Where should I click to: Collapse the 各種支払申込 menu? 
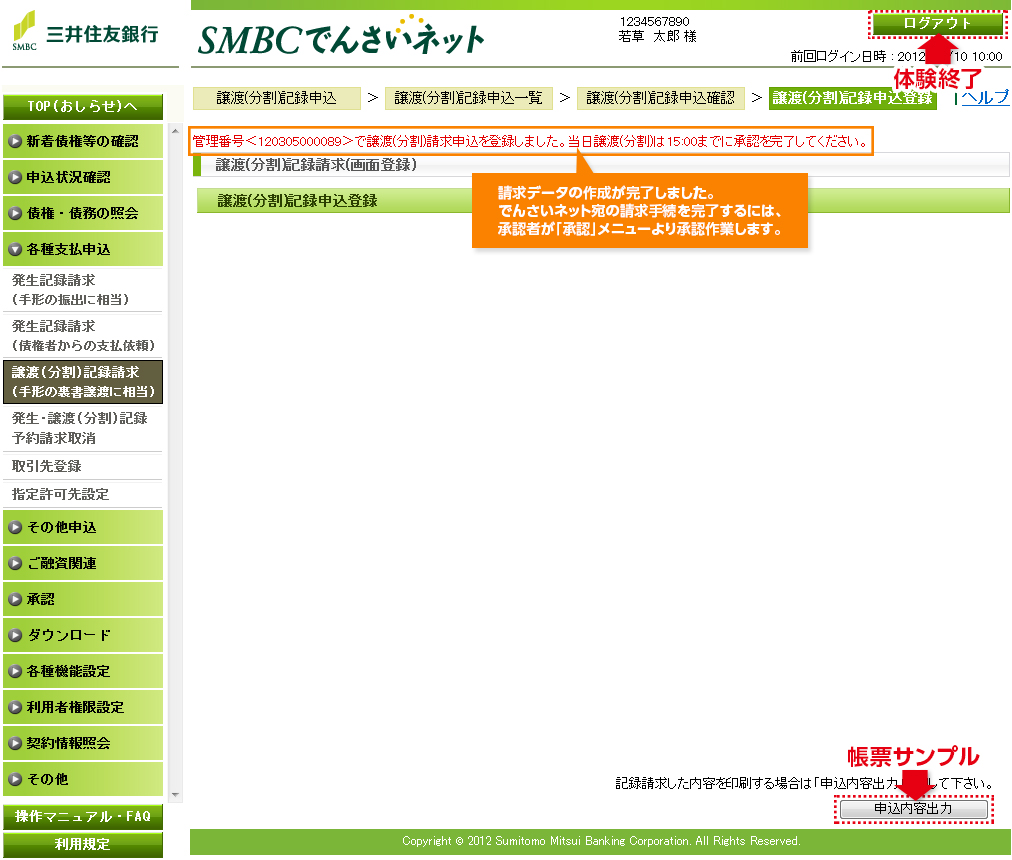tap(83, 249)
